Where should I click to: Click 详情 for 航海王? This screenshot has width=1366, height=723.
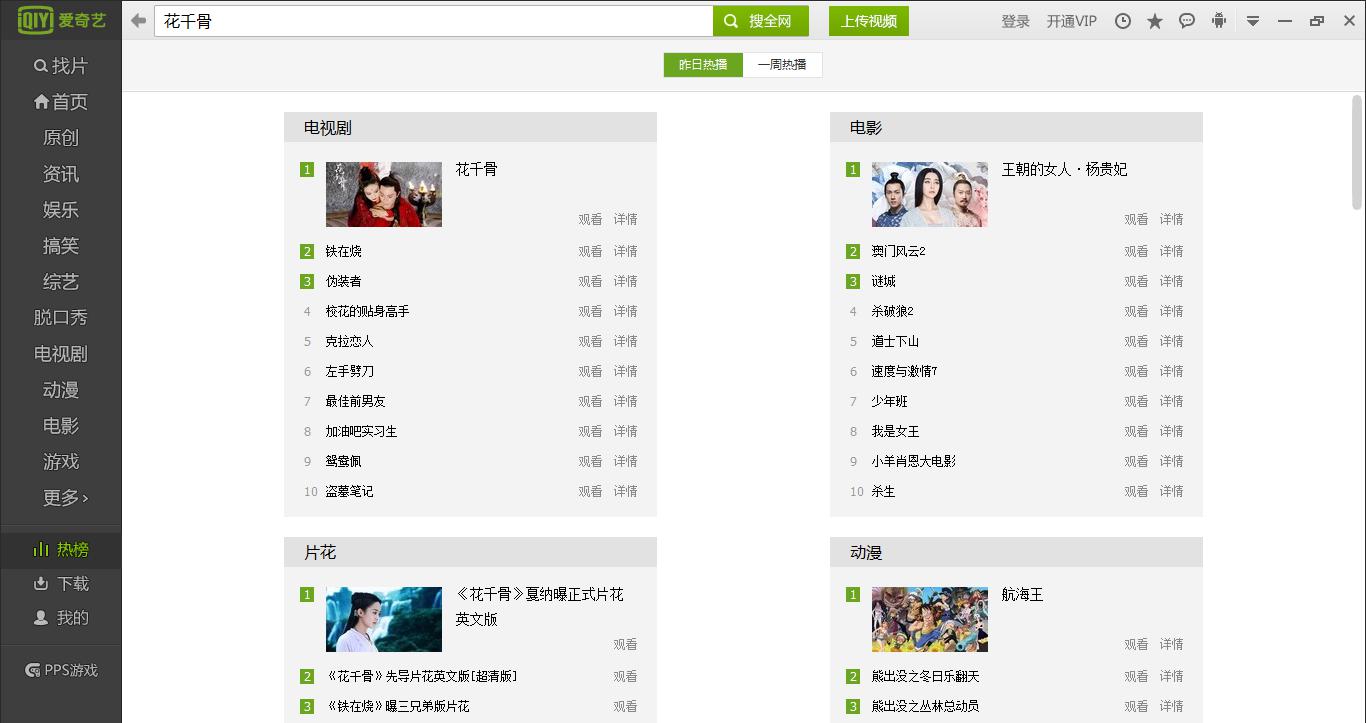[1171, 644]
